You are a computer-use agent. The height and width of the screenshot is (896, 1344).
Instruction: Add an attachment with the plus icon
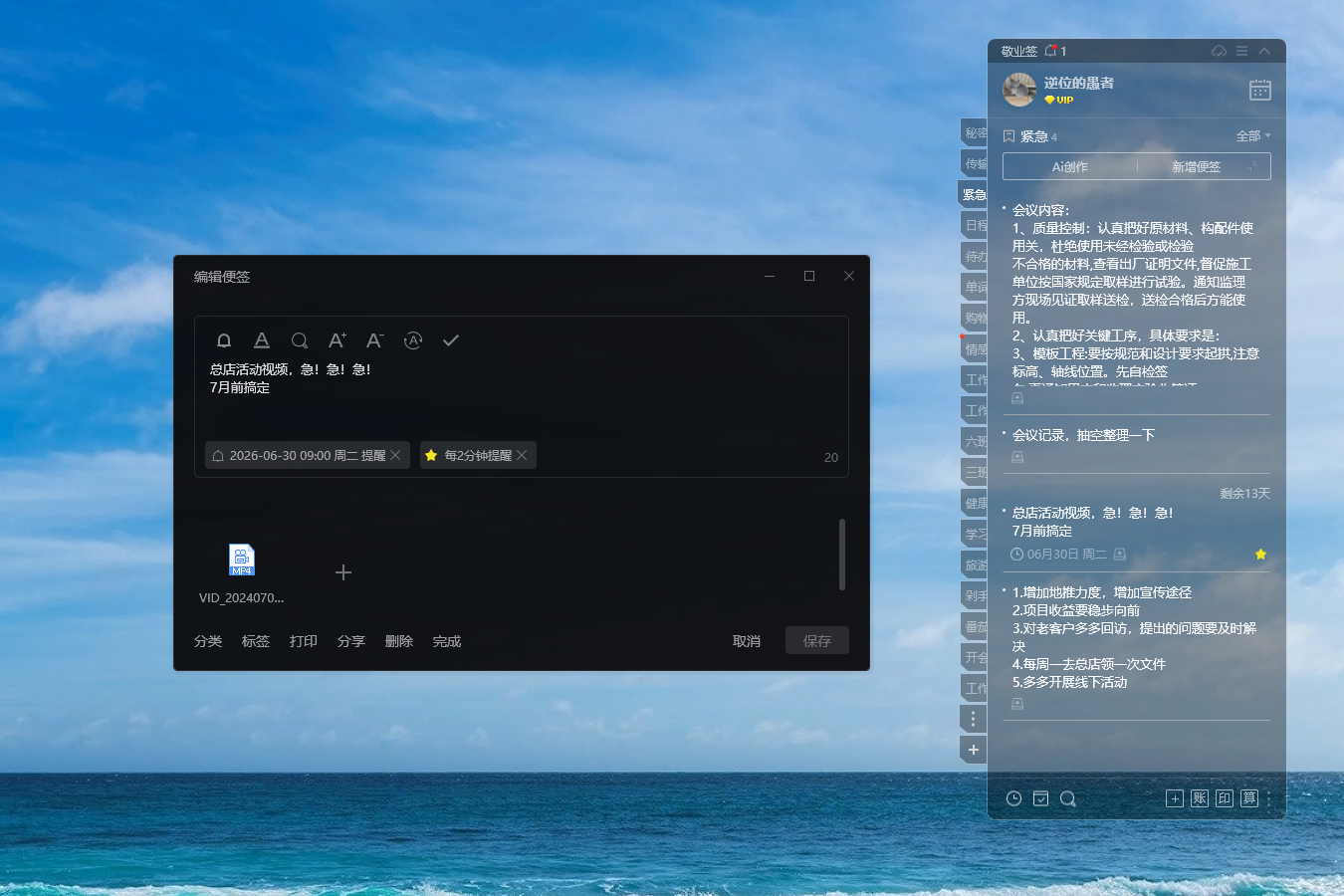(x=343, y=572)
